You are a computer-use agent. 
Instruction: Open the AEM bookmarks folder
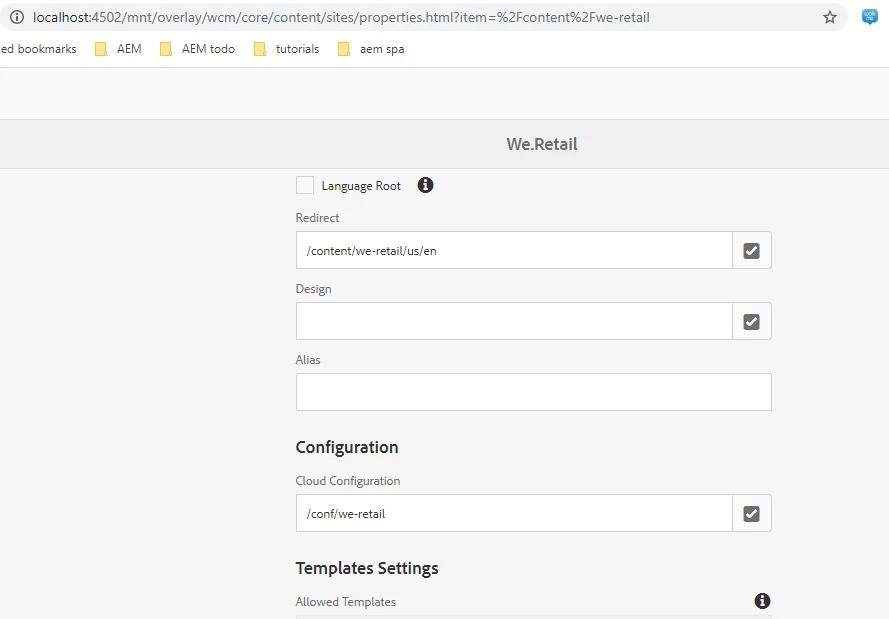pyautogui.click(x=118, y=49)
